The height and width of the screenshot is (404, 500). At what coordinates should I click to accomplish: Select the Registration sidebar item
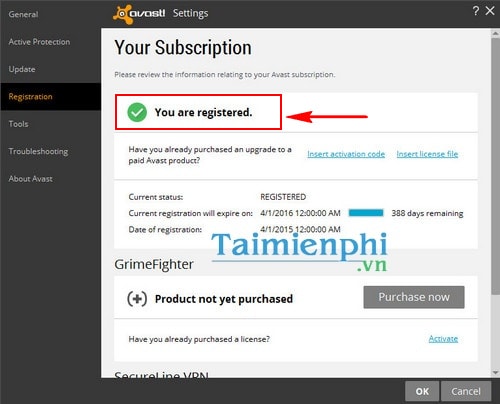[50, 97]
